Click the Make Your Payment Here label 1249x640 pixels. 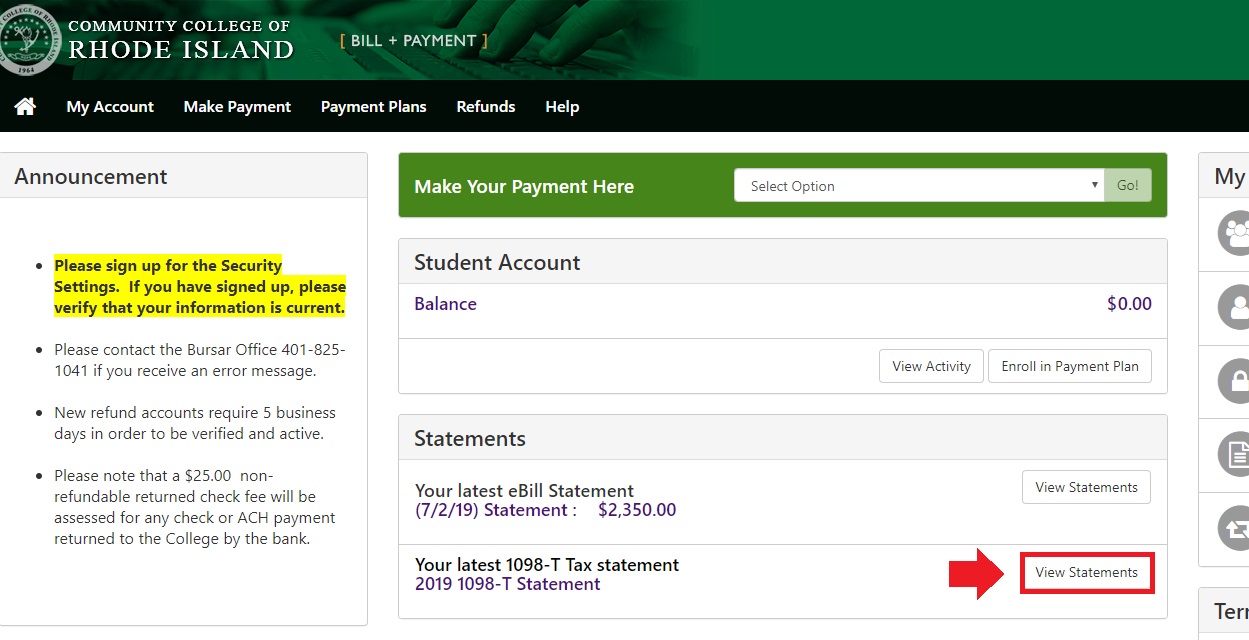[x=524, y=186]
